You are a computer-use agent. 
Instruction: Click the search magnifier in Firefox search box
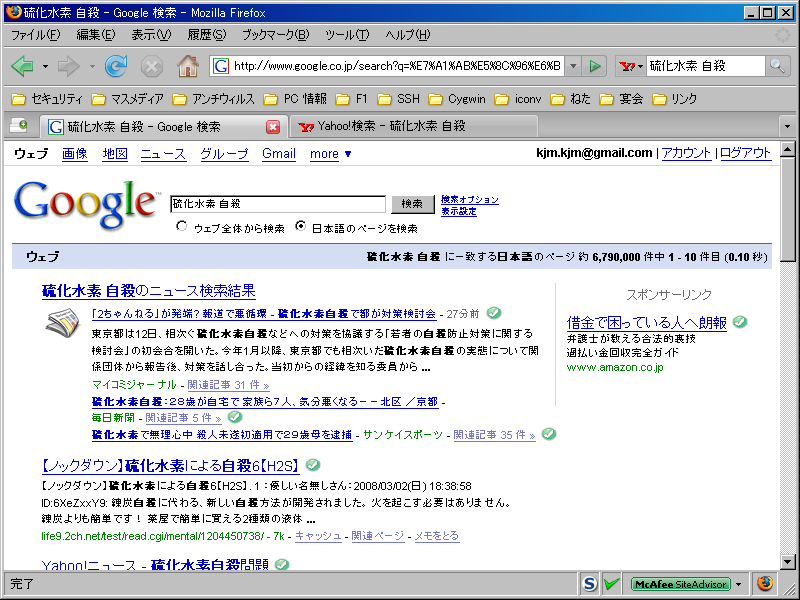[777, 66]
